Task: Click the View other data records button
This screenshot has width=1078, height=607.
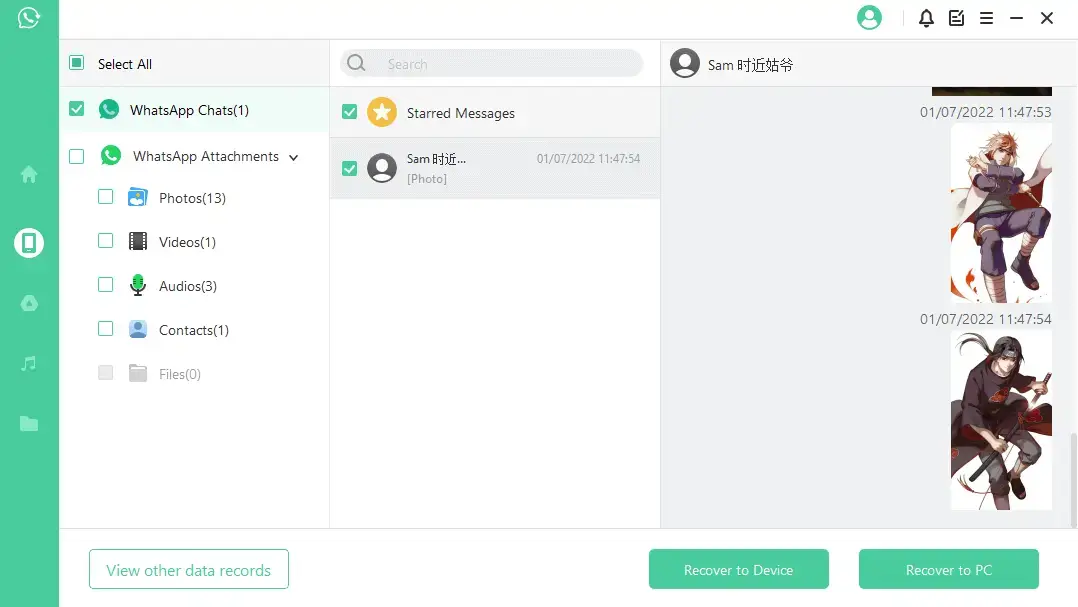Action: 188,569
